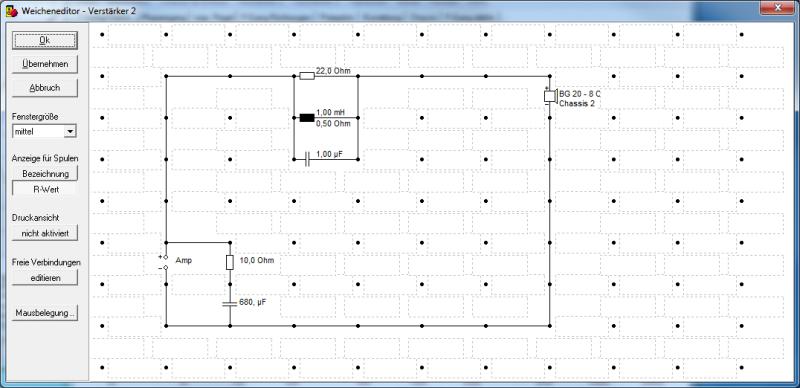Viewport: 800px width, 388px height.
Task: Confirm with the Ok button
Action: pyautogui.click(x=45, y=40)
